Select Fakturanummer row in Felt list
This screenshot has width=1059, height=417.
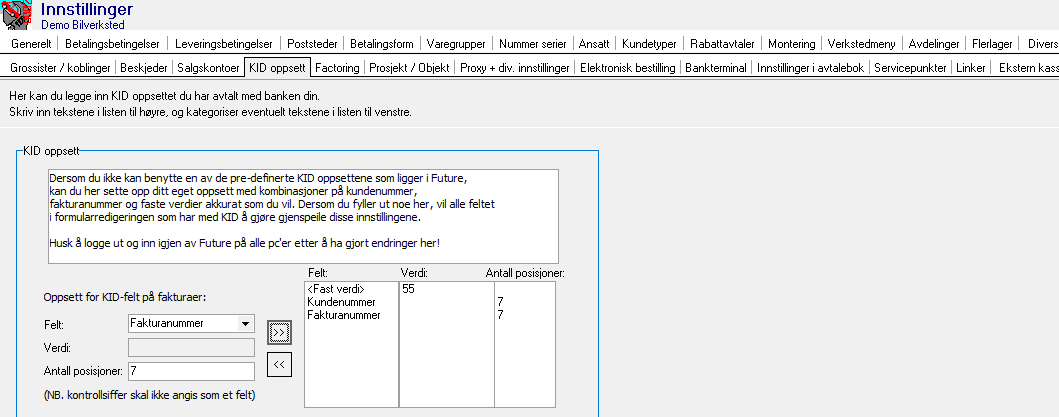point(343,315)
